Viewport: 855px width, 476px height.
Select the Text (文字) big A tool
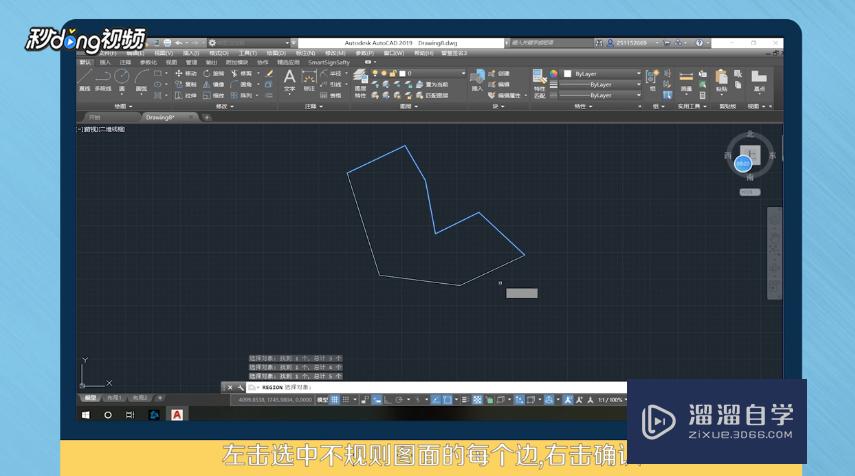point(290,80)
